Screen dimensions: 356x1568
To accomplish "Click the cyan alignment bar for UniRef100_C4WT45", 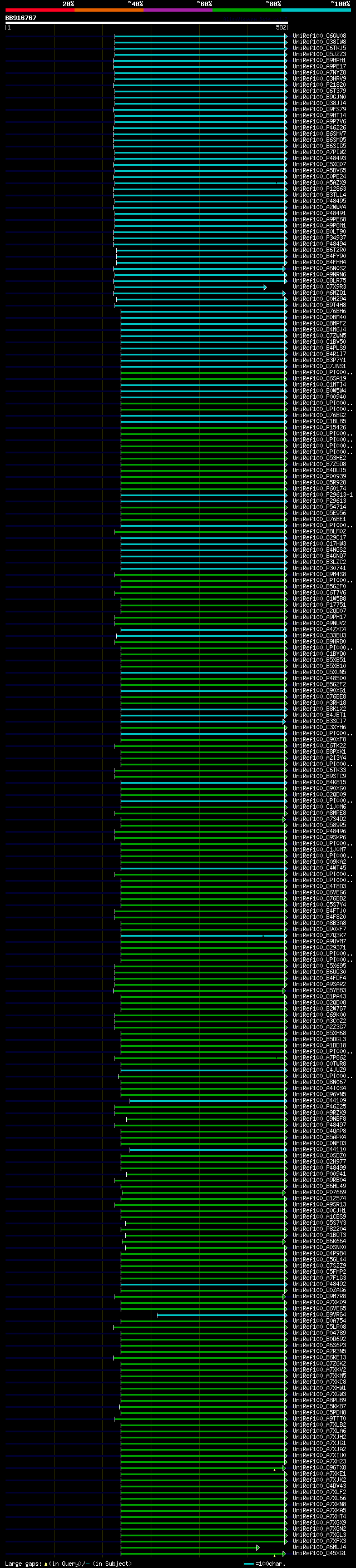I will tap(204, 868).
